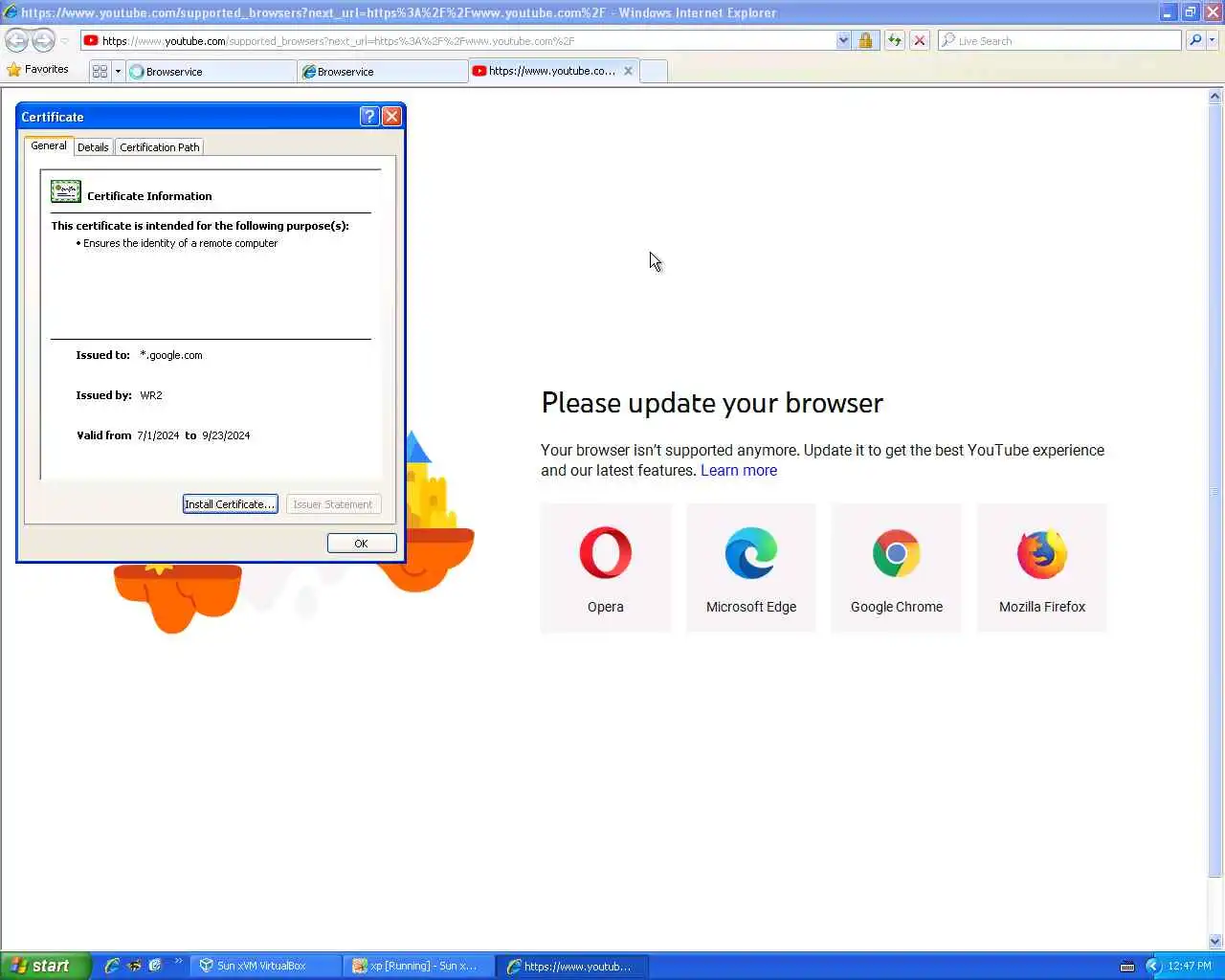Click the third Quick Launch icon
The height and width of the screenshot is (980, 1225).
[x=155, y=966]
